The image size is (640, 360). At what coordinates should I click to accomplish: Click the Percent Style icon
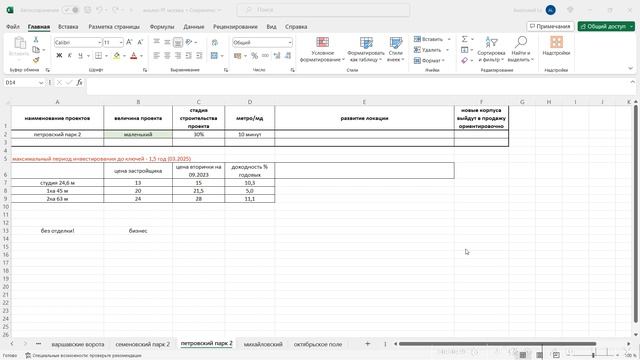(x=254, y=56)
